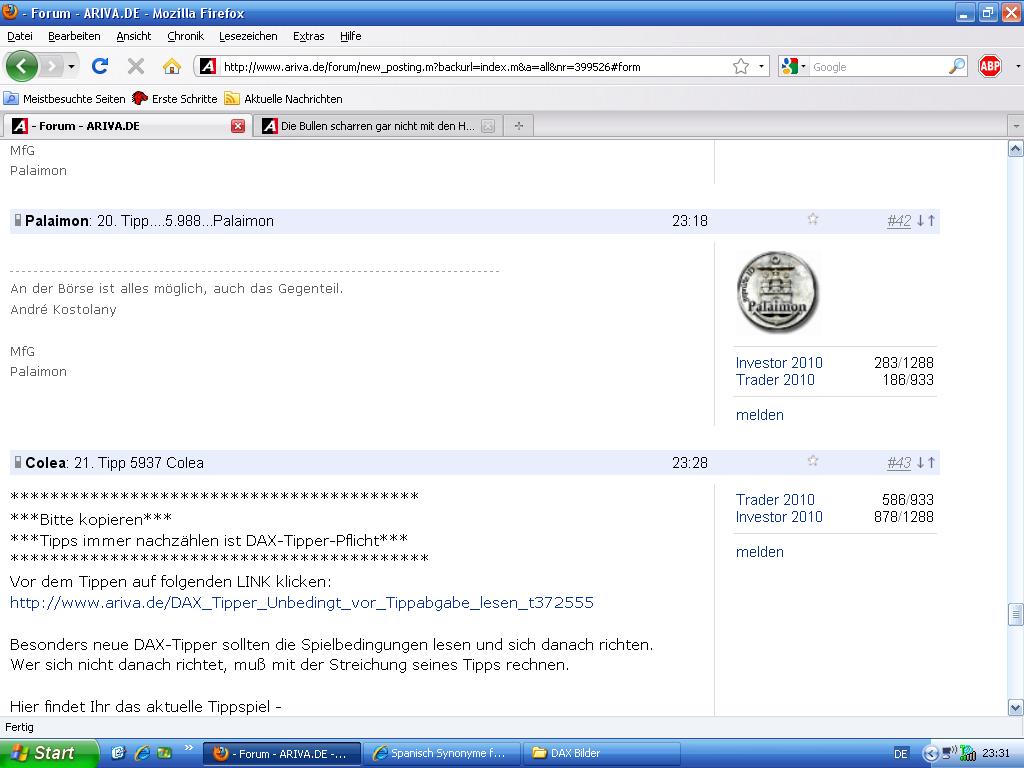Launch Internet Explorer from quick launch
1024x768 pixels.
pos(142,753)
